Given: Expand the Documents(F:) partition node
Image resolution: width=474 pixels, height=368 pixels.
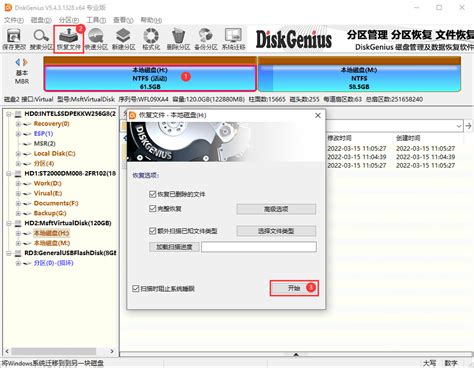Looking at the screenshot, I should 18,203.
